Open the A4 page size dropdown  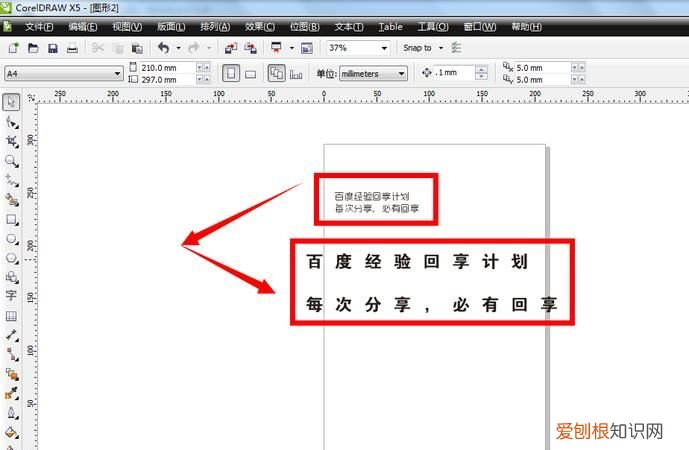coord(117,73)
